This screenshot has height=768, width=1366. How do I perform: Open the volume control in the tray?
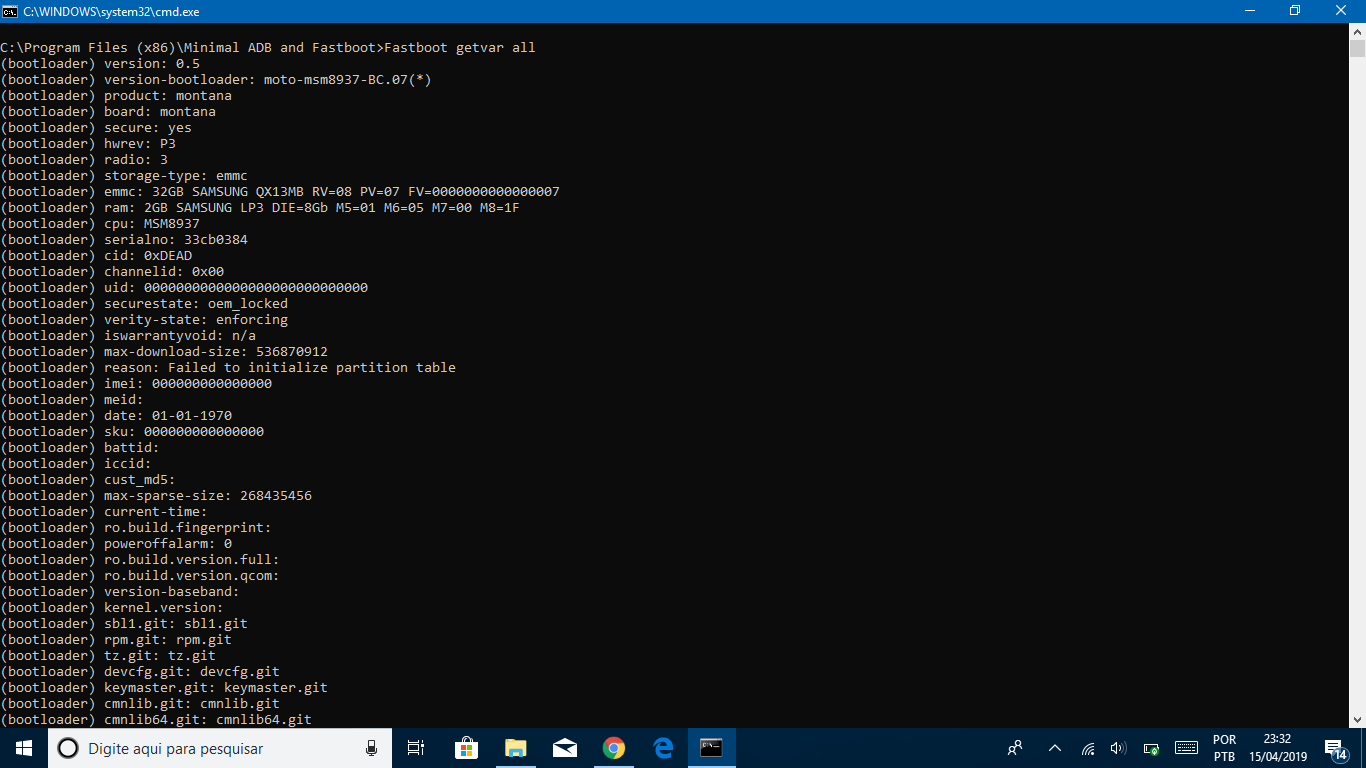click(x=1119, y=748)
